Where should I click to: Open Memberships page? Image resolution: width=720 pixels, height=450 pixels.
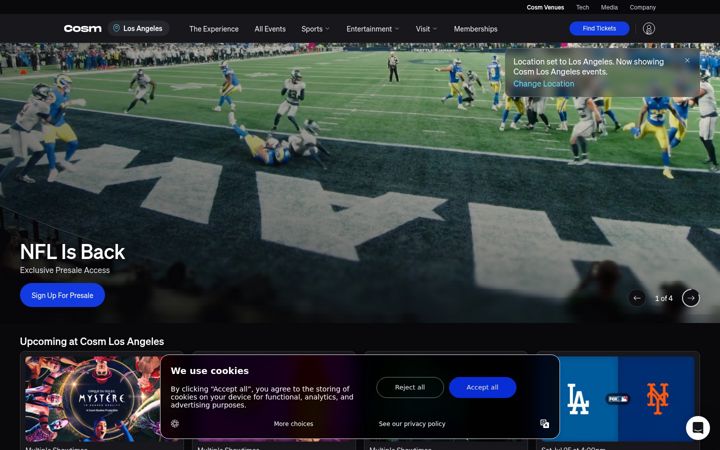click(x=476, y=29)
